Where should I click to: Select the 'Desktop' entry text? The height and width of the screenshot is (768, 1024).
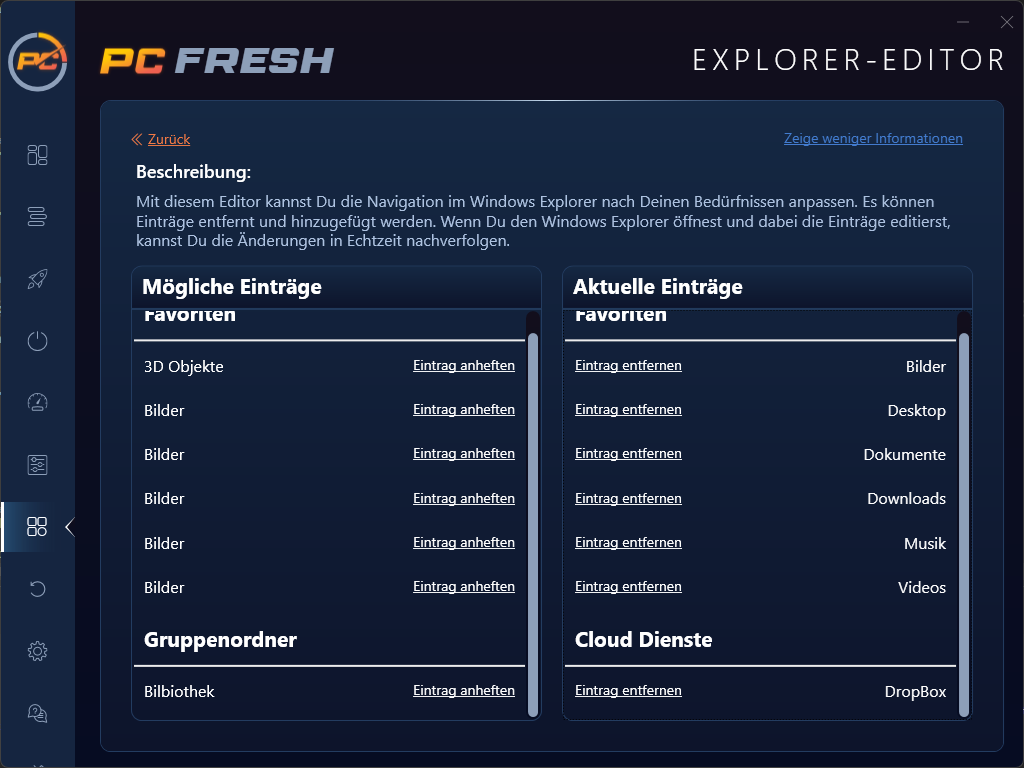[x=916, y=411]
